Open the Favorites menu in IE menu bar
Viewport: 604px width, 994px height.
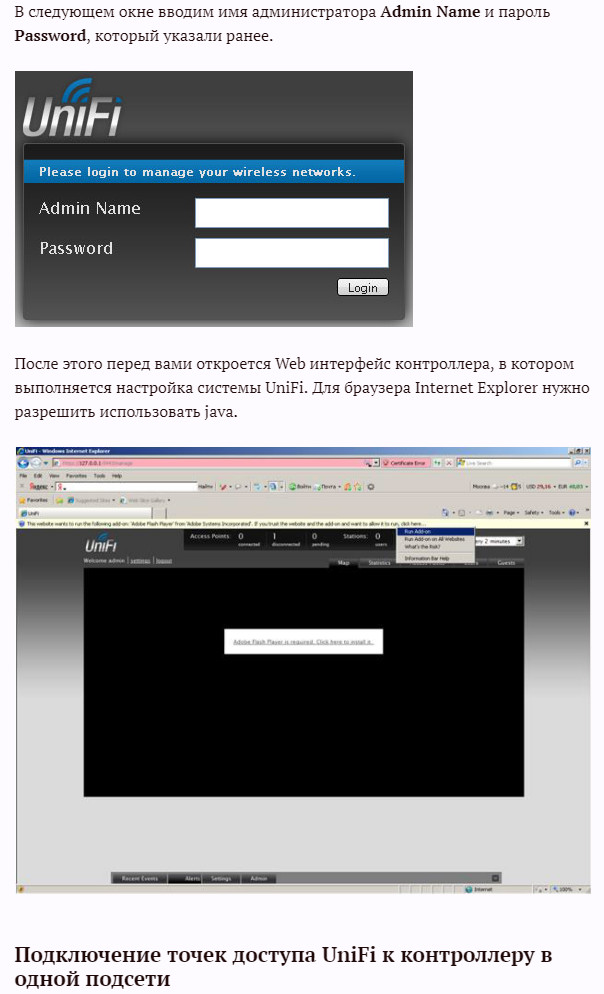(x=76, y=475)
